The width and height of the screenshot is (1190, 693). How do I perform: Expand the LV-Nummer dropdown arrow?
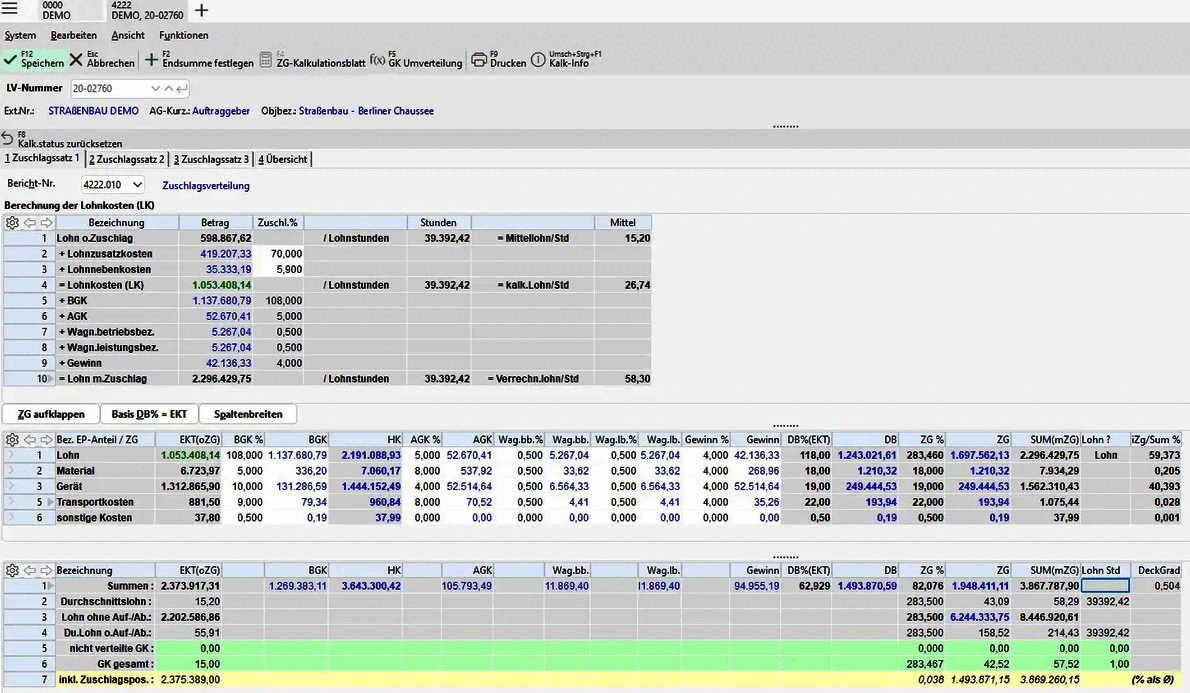pos(153,88)
